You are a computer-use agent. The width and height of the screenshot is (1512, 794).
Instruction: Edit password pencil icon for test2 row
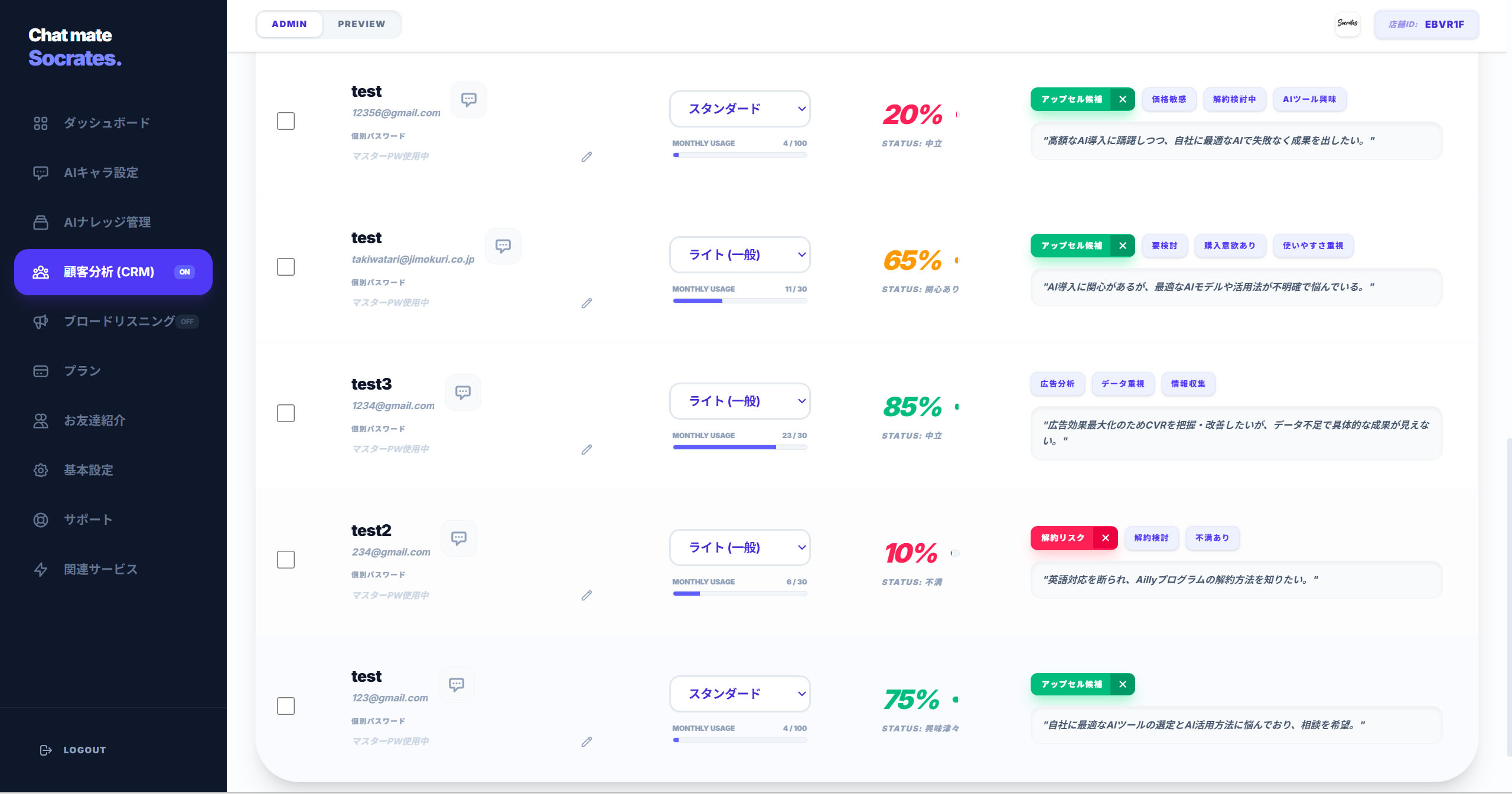coord(586,596)
